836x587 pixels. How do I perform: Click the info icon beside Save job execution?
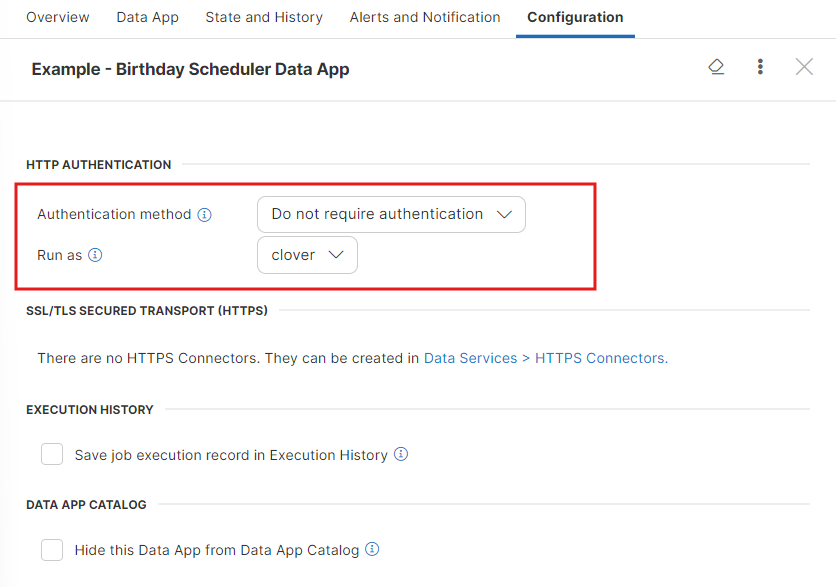(401, 454)
